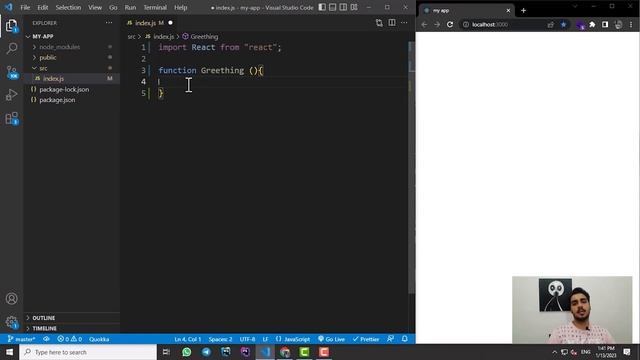This screenshot has height=360, width=640.
Task: Open Explorer more actions ellipsis
Action: click(x=109, y=23)
